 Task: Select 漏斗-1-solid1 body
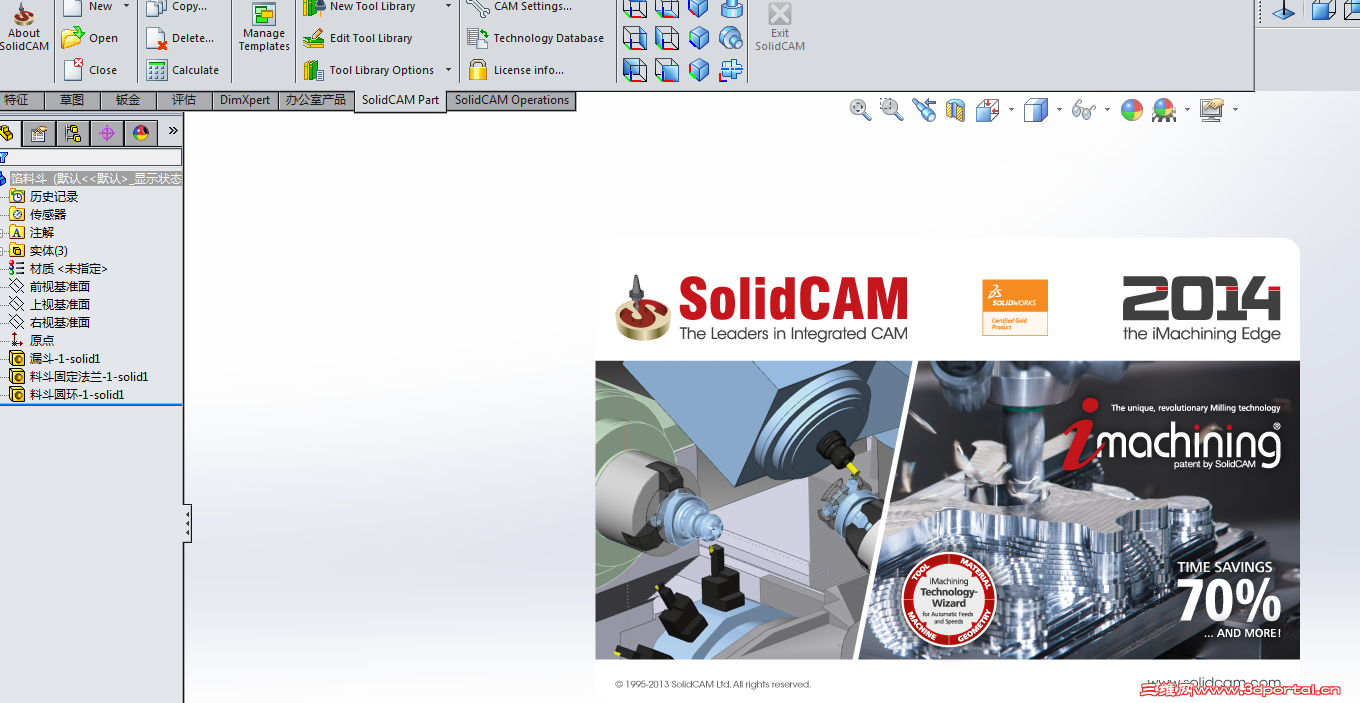pyautogui.click(x=65, y=359)
